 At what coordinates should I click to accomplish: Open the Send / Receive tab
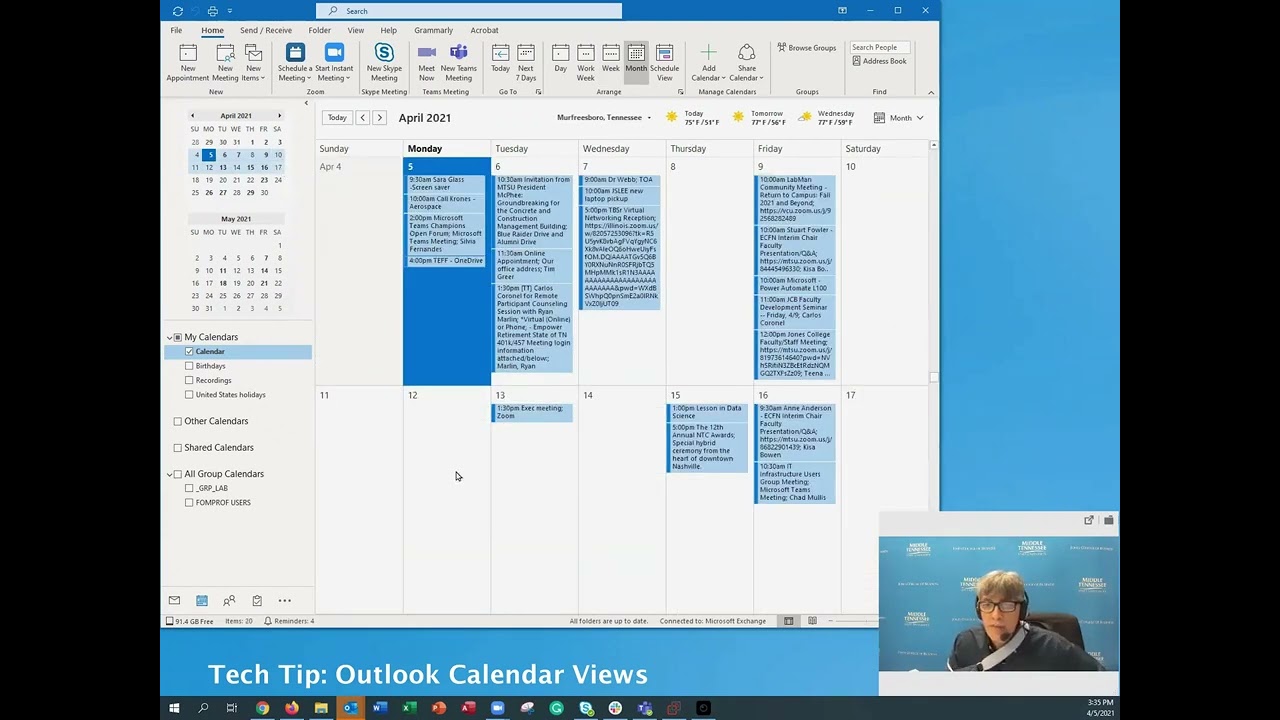click(x=266, y=30)
